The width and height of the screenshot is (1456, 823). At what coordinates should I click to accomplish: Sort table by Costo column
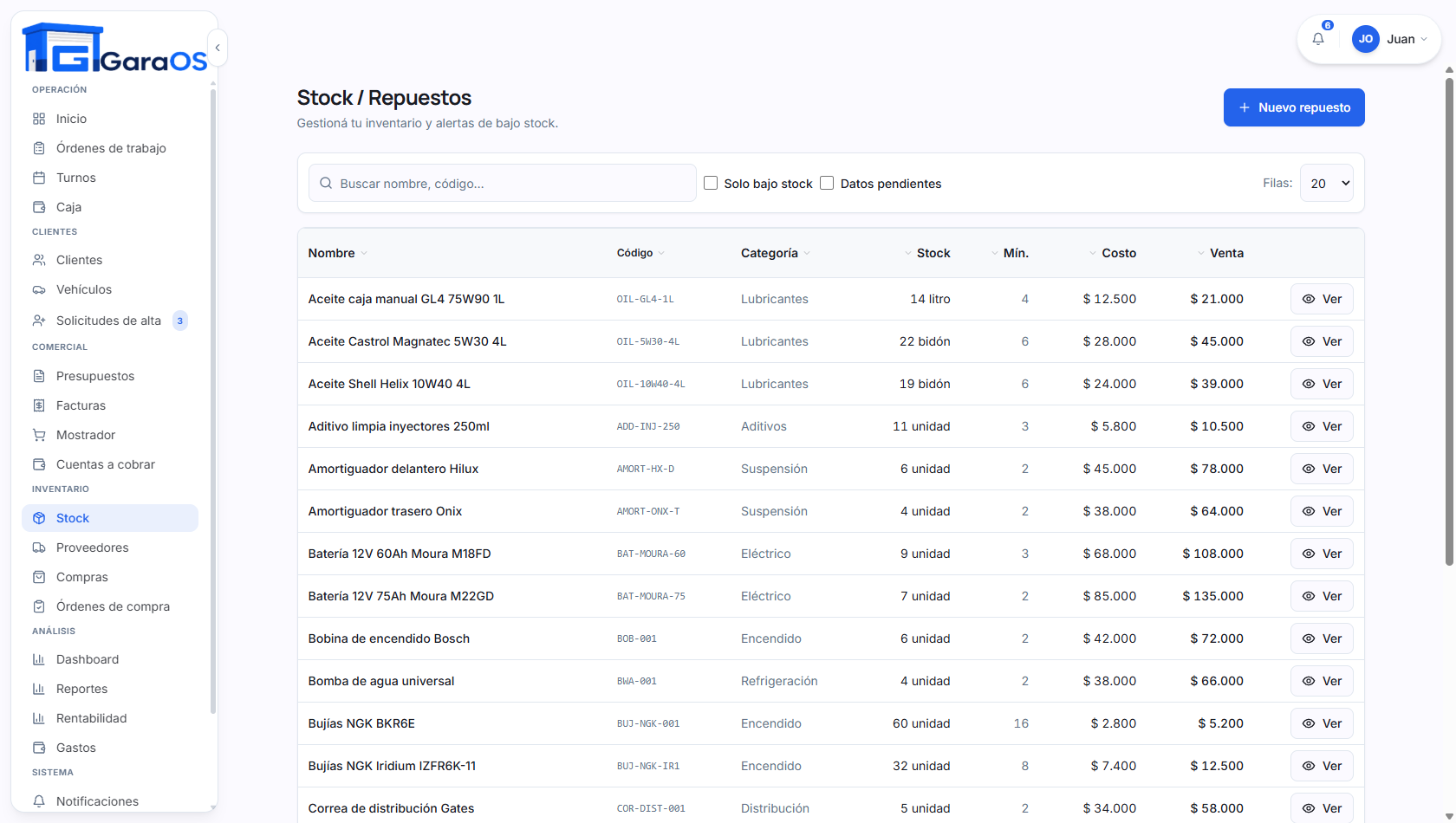(x=1113, y=253)
